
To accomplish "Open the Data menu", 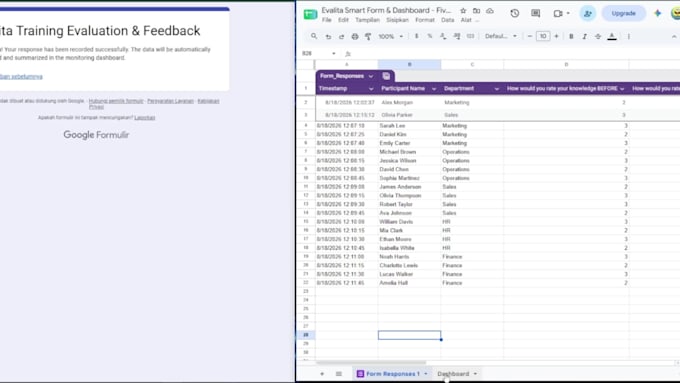I will click(448, 20).
